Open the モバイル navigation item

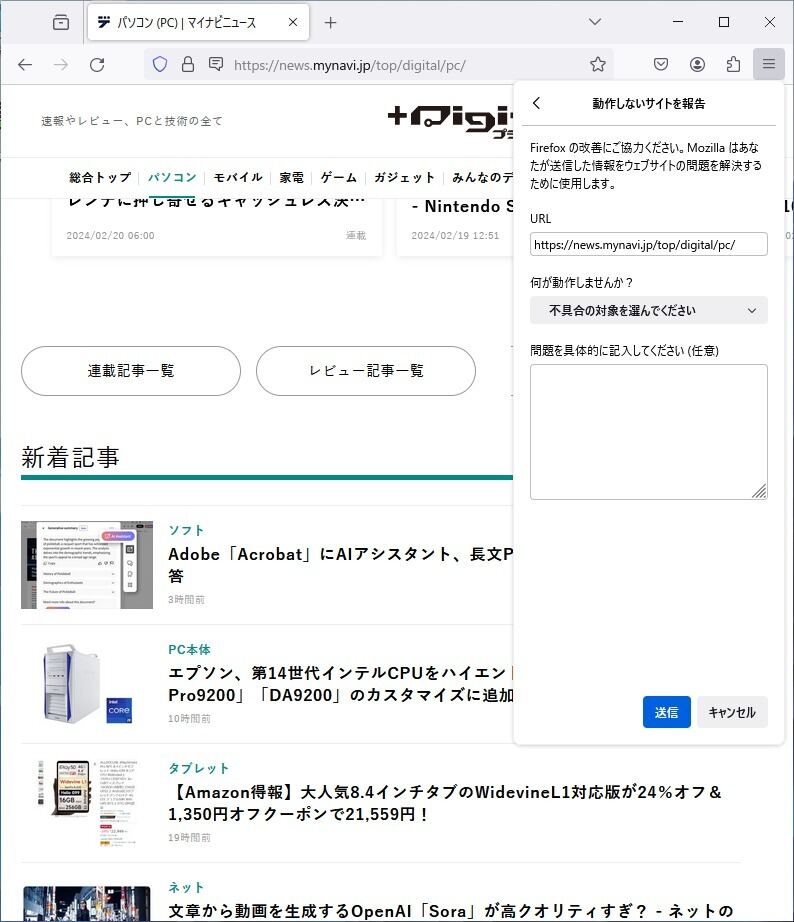pos(238,177)
